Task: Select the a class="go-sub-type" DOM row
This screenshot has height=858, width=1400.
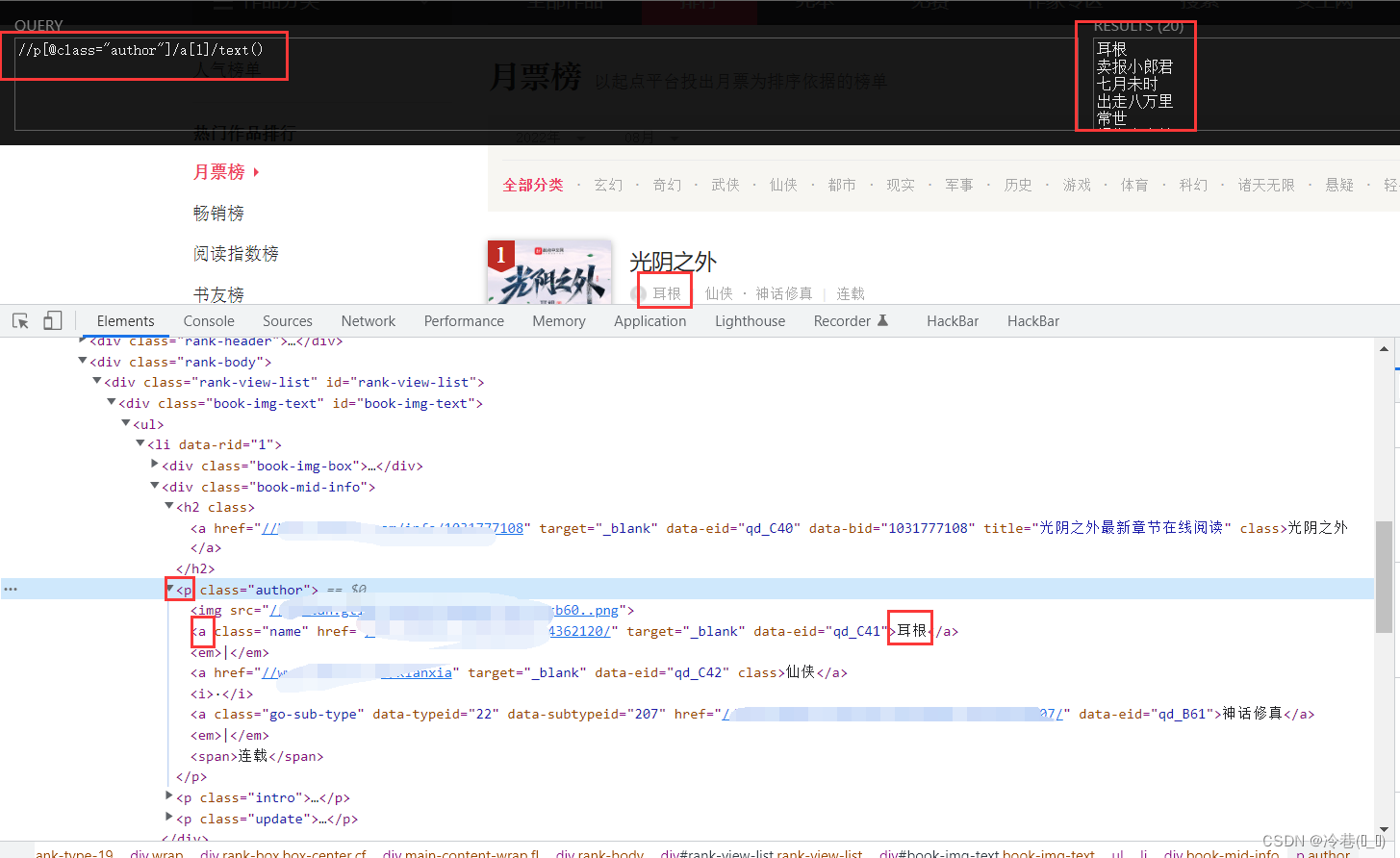Action: point(752,714)
